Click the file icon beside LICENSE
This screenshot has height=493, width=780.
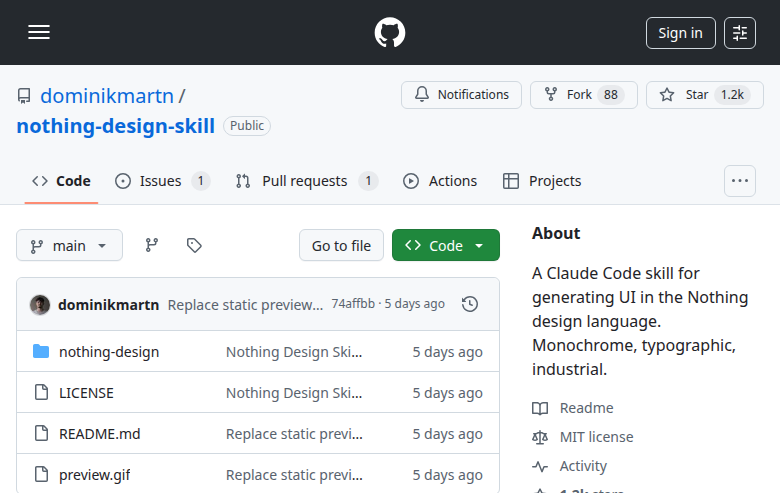click(x=41, y=392)
